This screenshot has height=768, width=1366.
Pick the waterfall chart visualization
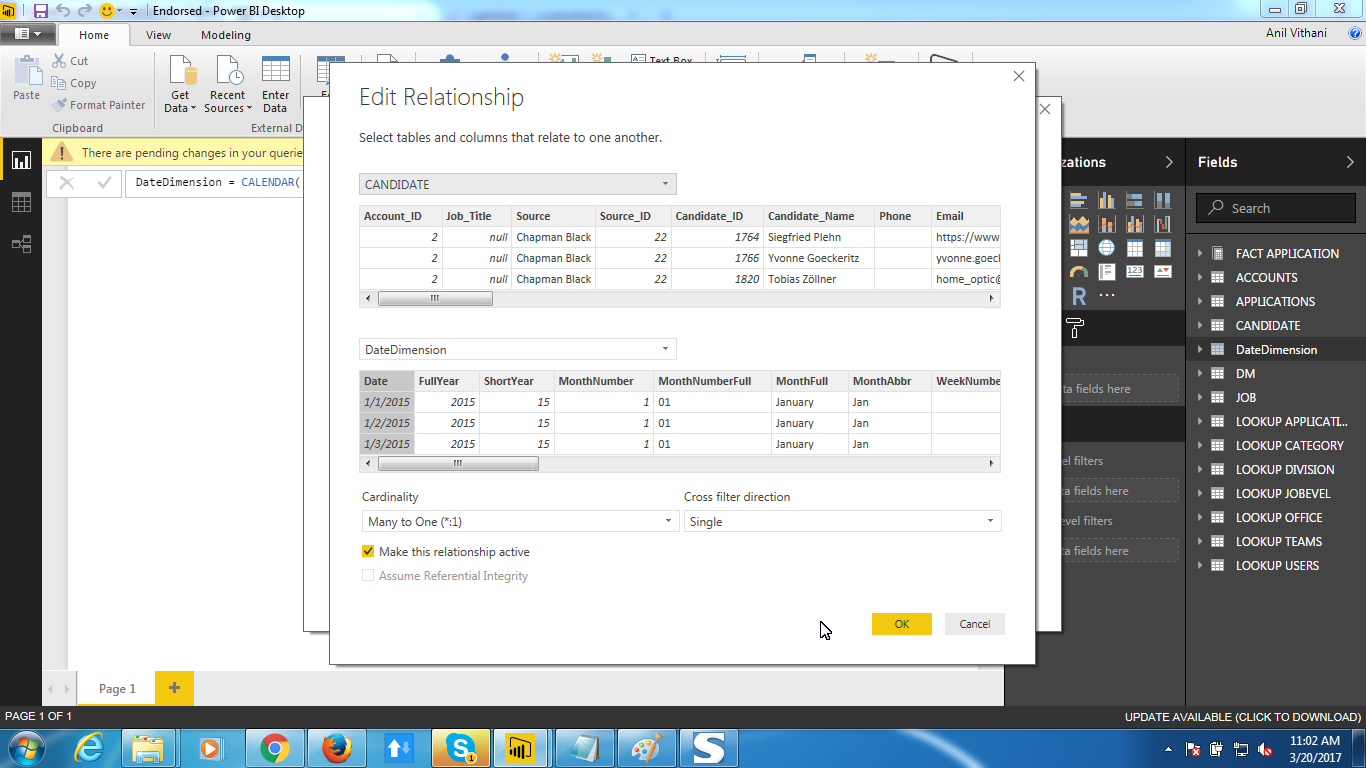point(1162,224)
